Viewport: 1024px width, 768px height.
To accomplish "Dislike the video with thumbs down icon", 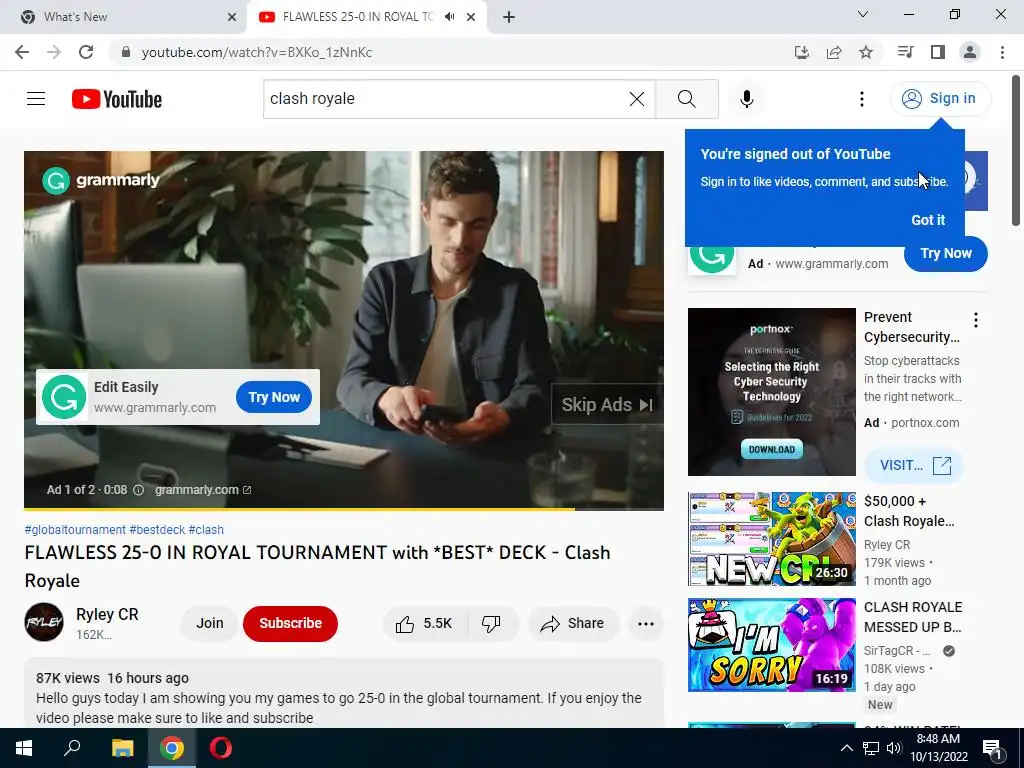I will click(492, 624).
